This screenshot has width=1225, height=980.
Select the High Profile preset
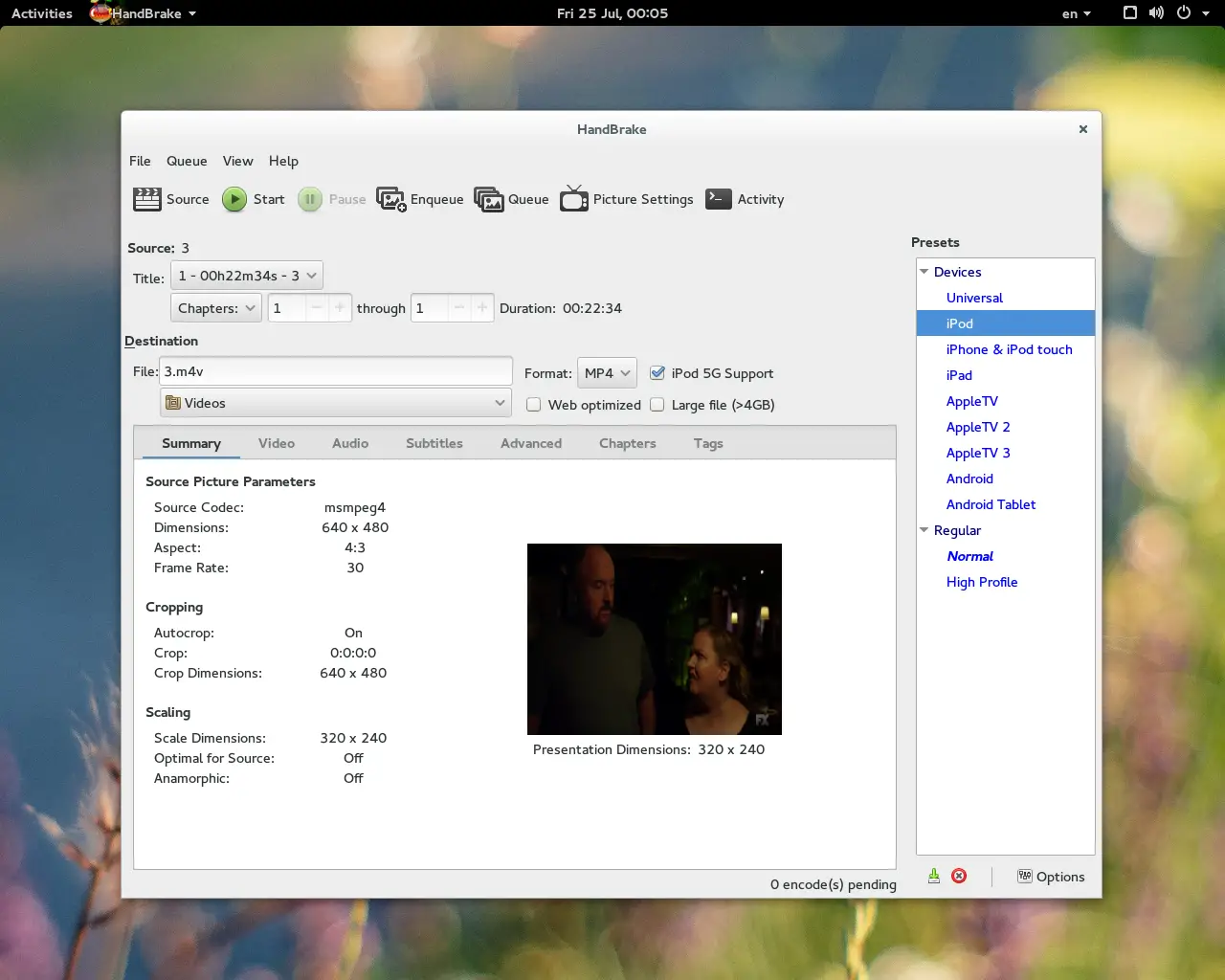coord(1005,582)
